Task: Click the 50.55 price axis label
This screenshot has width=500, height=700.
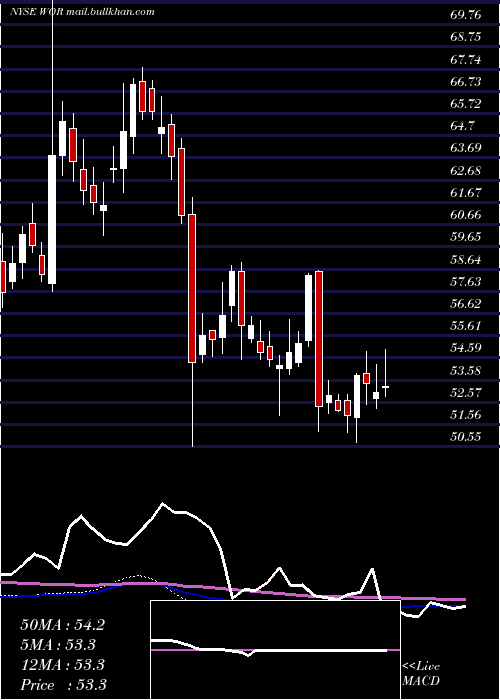Action: point(466,437)
